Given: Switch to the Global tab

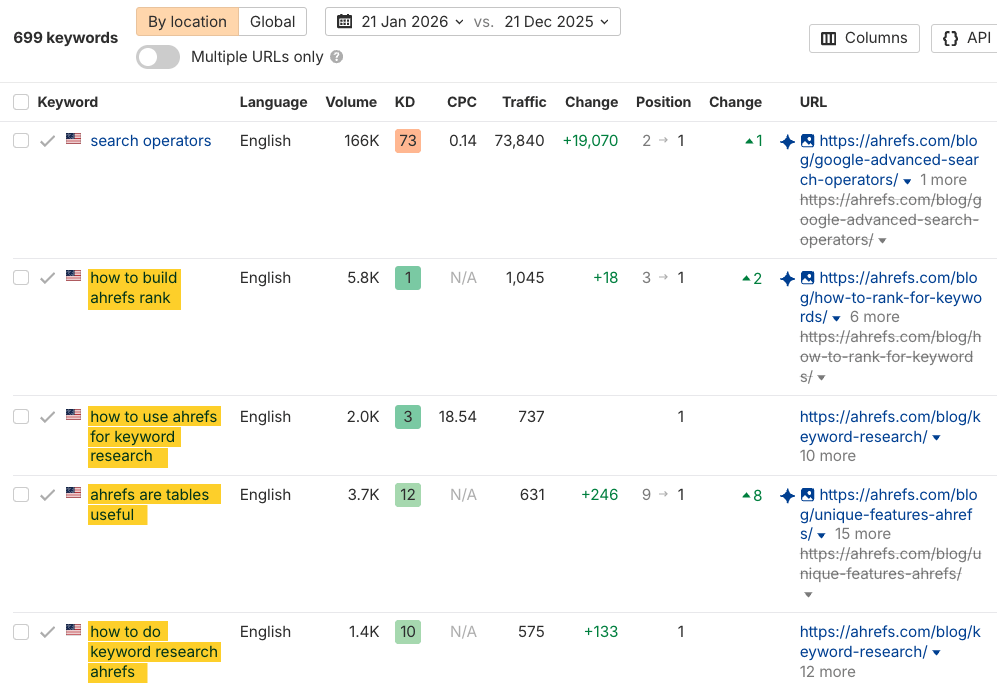Looking at the screenshot, I should pos(271,21).
